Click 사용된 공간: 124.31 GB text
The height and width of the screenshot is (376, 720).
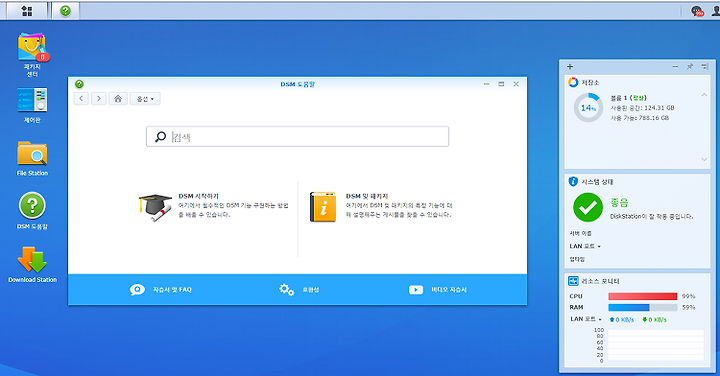coord(642,108)
